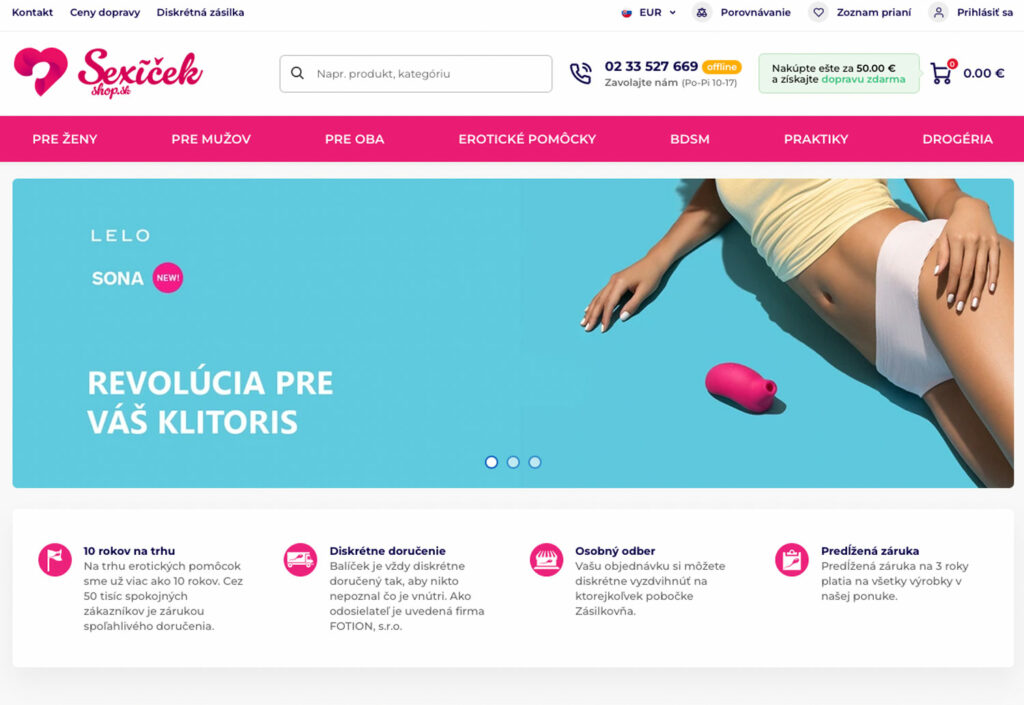1024x705 pixels.
Task: Open the shopping cart icon
Action: [941, 73]
